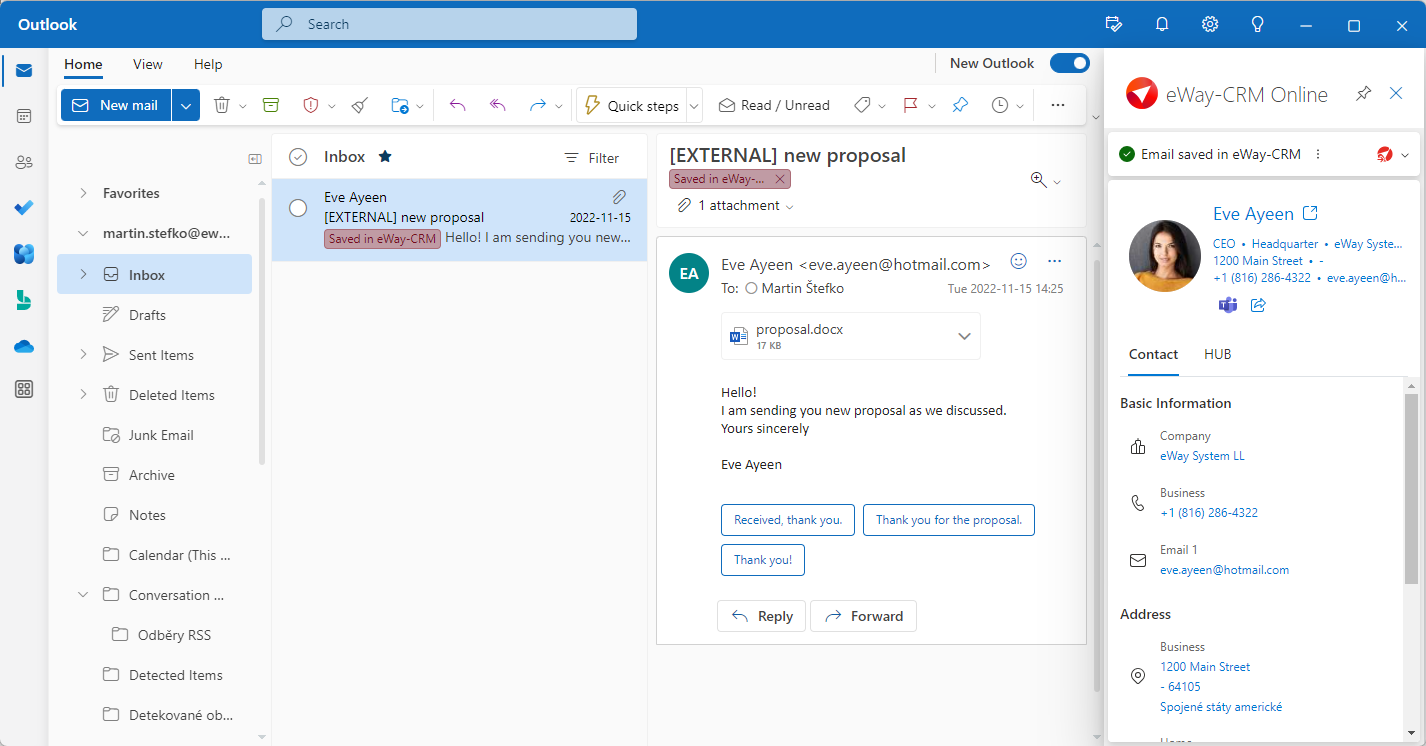Expand the Deleted Items folder

83,394
